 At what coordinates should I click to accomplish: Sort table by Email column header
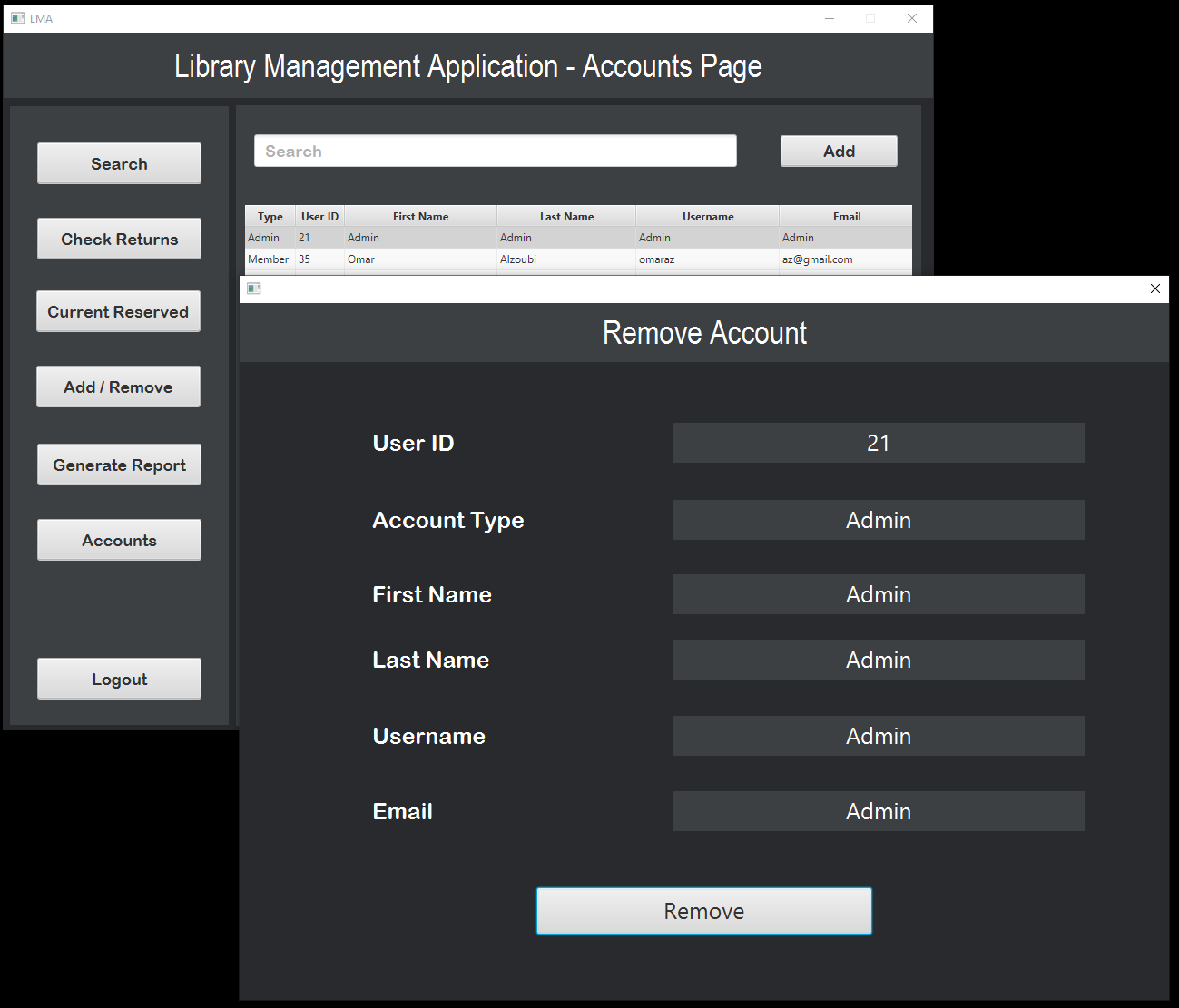846,216
